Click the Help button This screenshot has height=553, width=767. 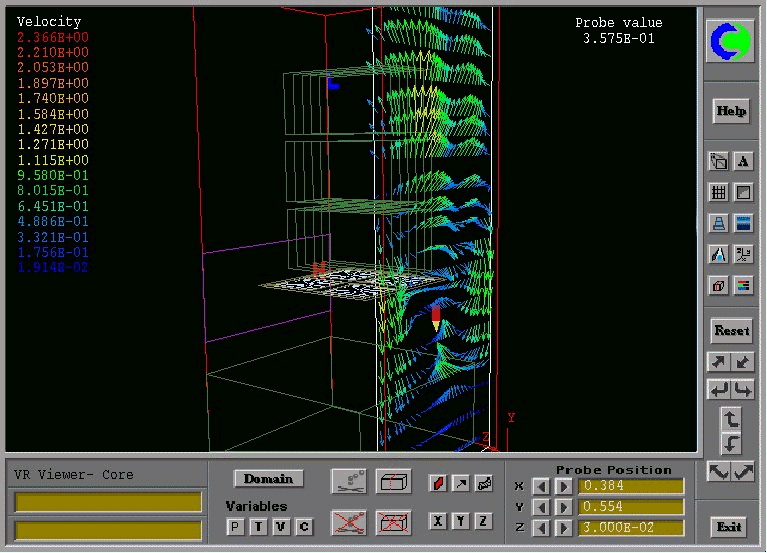[x=731, y=112]
